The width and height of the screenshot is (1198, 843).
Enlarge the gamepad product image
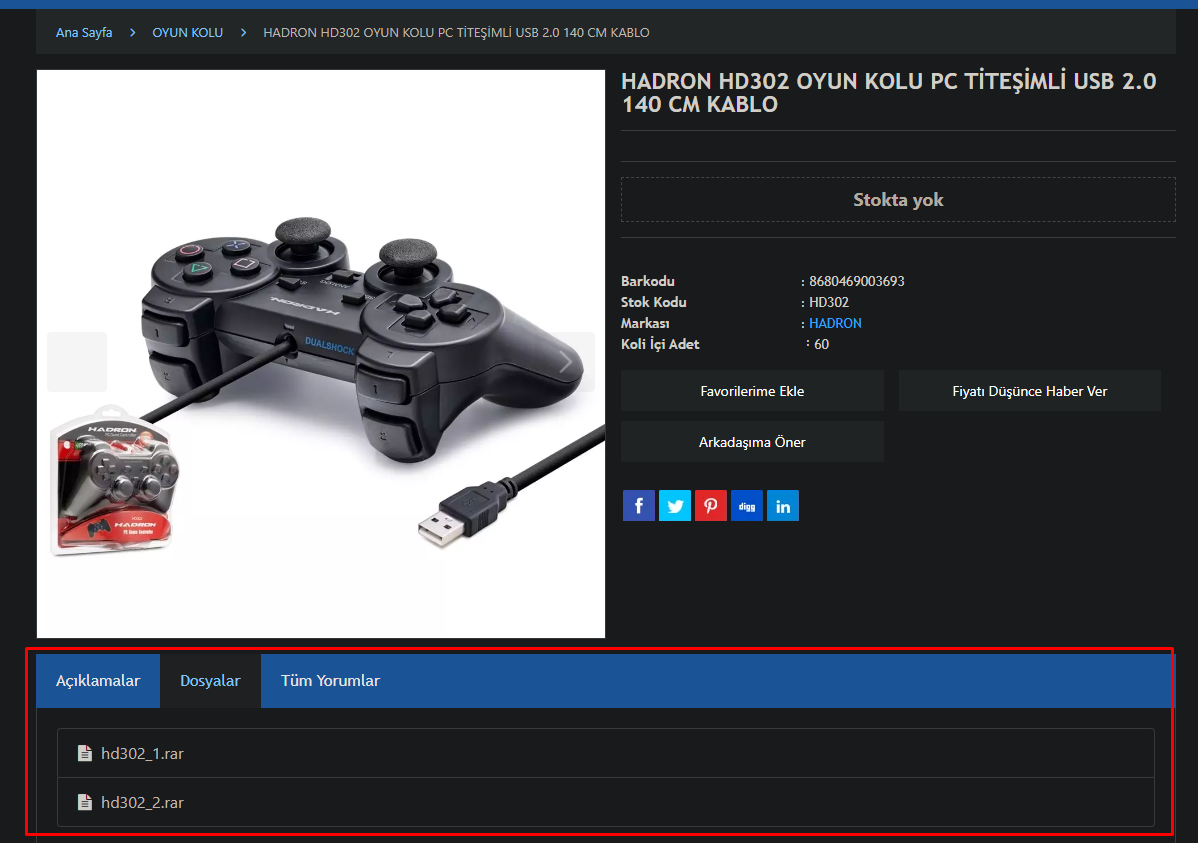[x=321, y=354]
